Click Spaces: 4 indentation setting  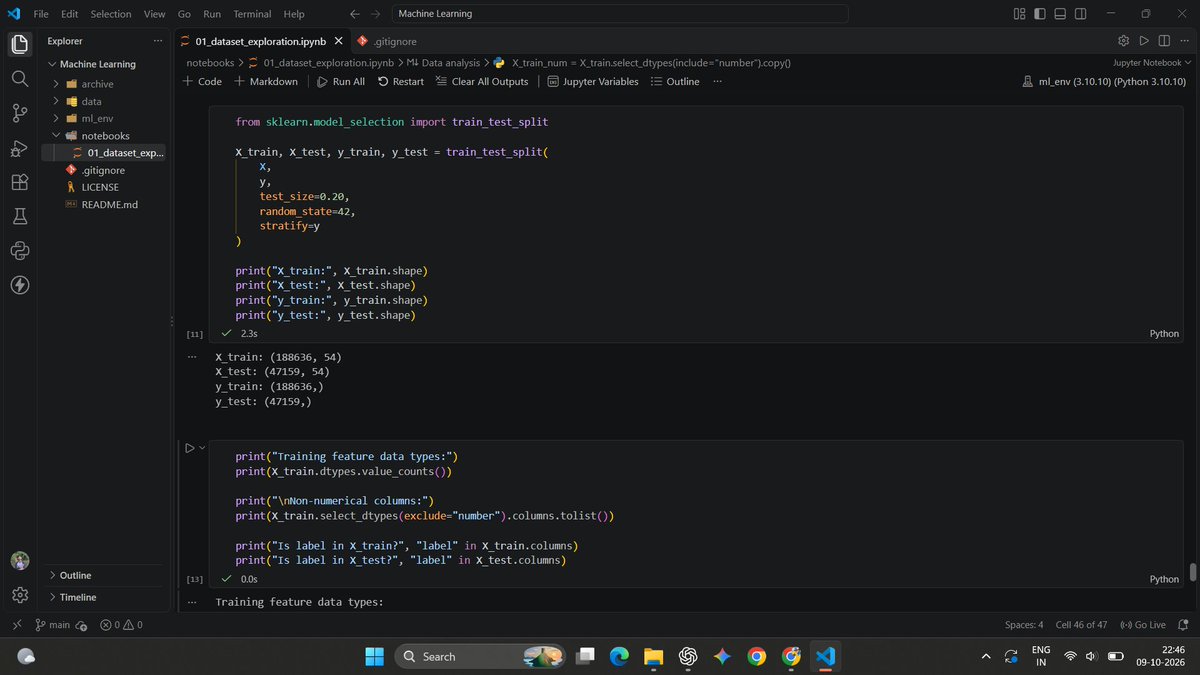pyautogui.click(x=1024, y=625)
